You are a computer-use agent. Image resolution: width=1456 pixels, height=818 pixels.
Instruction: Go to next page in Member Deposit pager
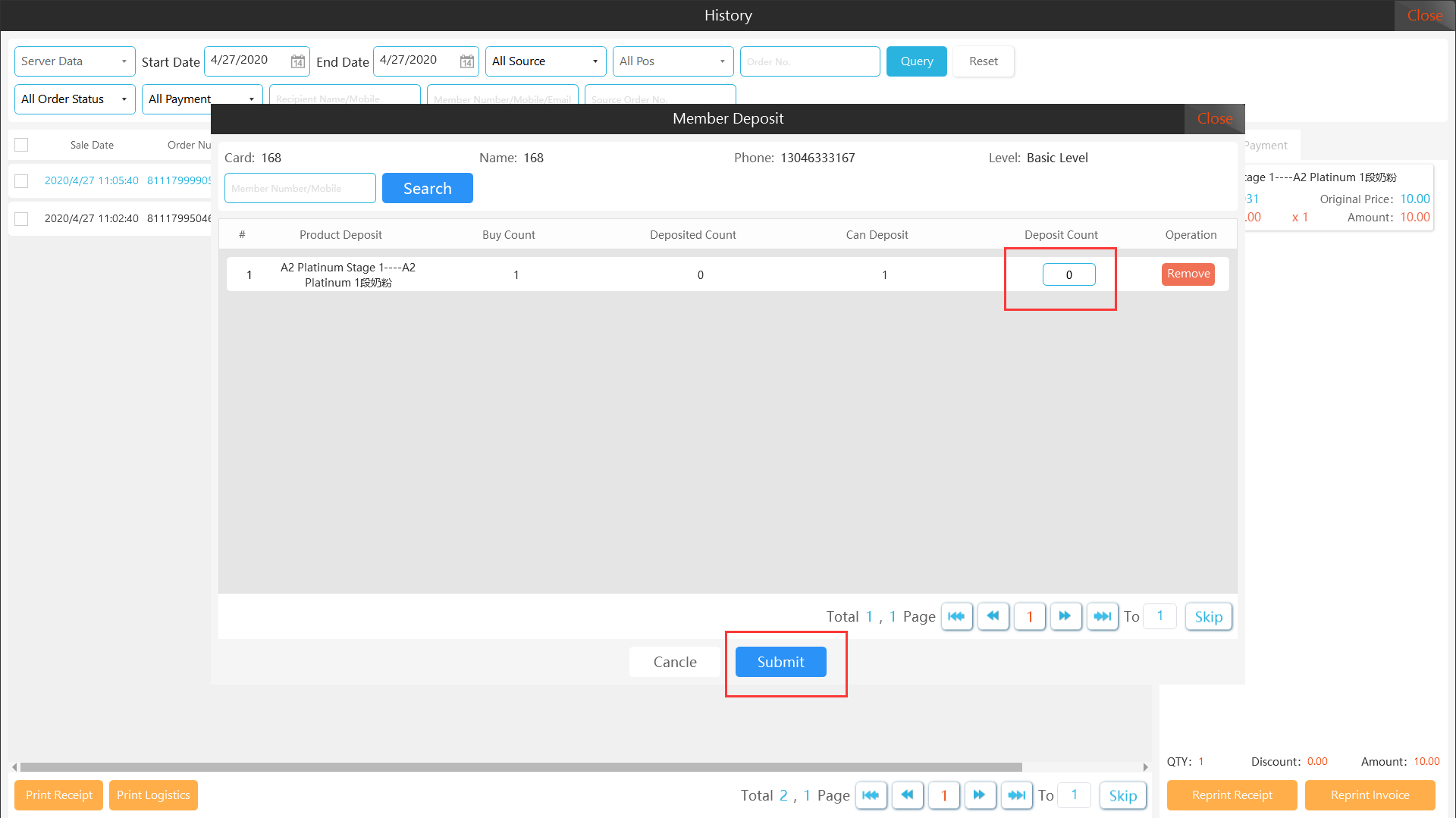pos(1065,616)
